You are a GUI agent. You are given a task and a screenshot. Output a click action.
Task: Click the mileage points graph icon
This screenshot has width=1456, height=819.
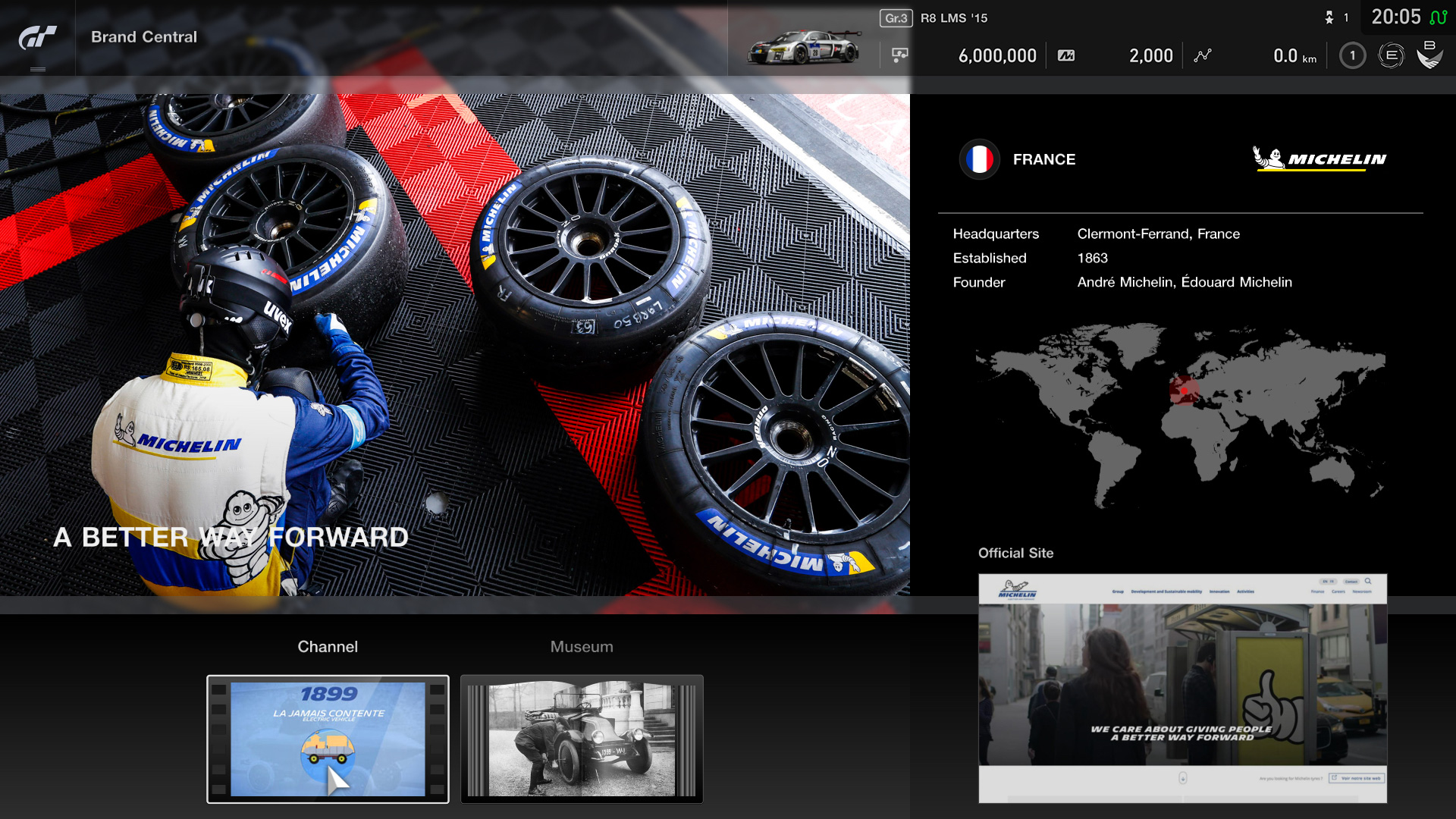[1202, 55]
